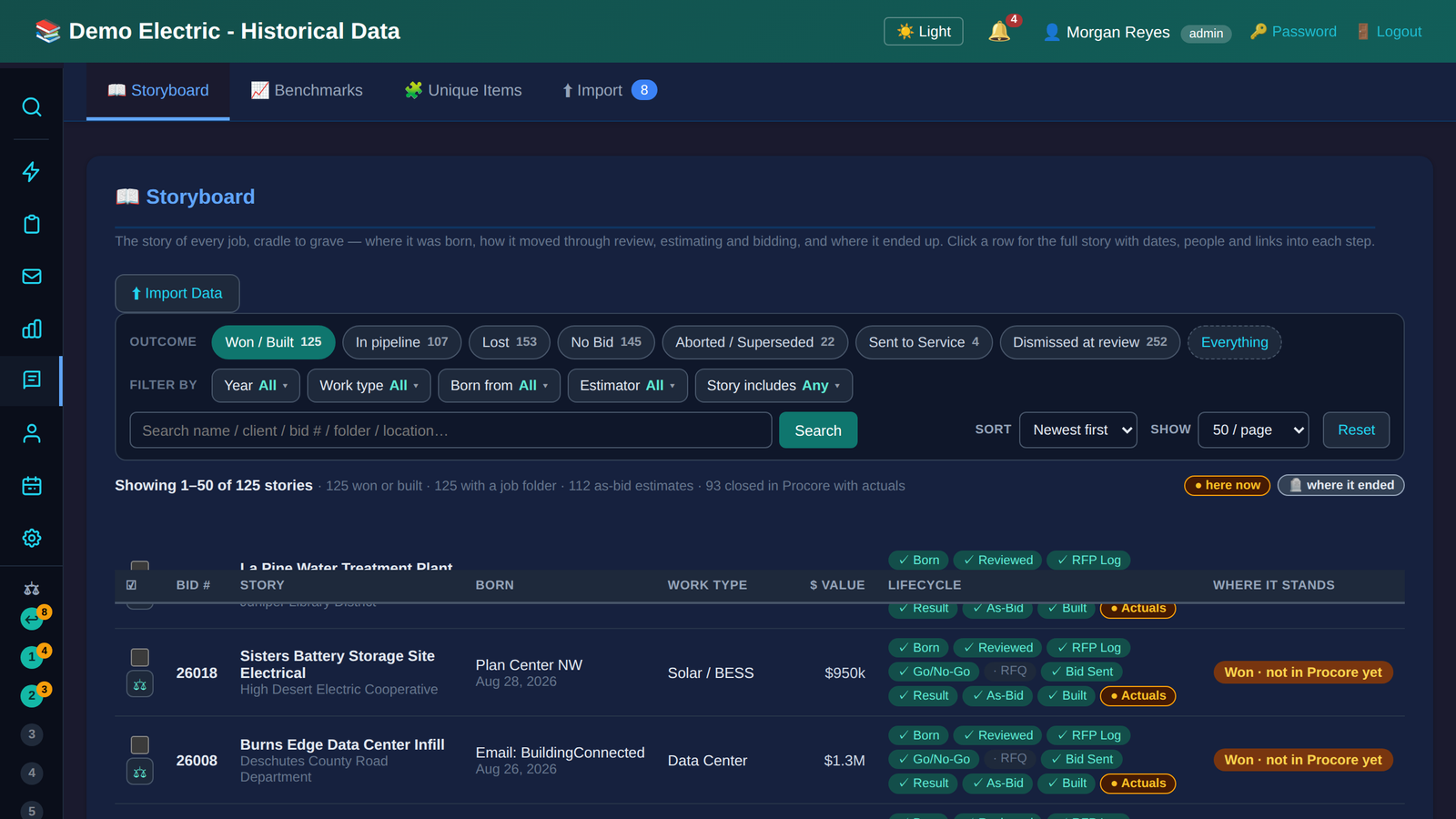This screenshot has height=819, width=1456.
Task: Click the Reset button
Action: pyautogui.click(x=1356, y=430)
